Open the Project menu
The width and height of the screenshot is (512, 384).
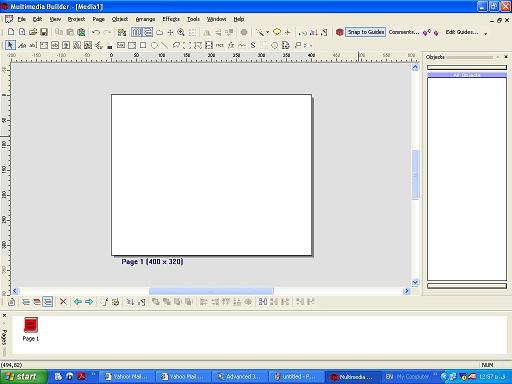[76, 19]
